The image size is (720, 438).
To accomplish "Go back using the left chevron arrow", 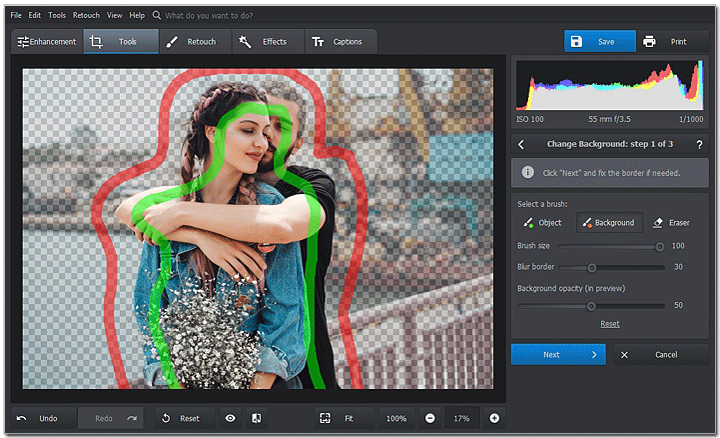I will 521,145.
